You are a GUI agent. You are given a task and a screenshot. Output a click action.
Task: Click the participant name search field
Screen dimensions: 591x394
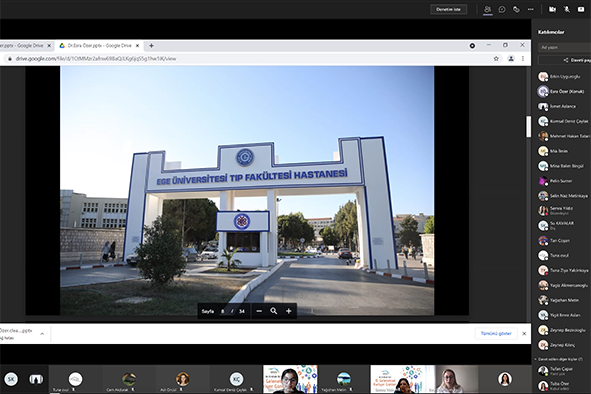(564, 47)
